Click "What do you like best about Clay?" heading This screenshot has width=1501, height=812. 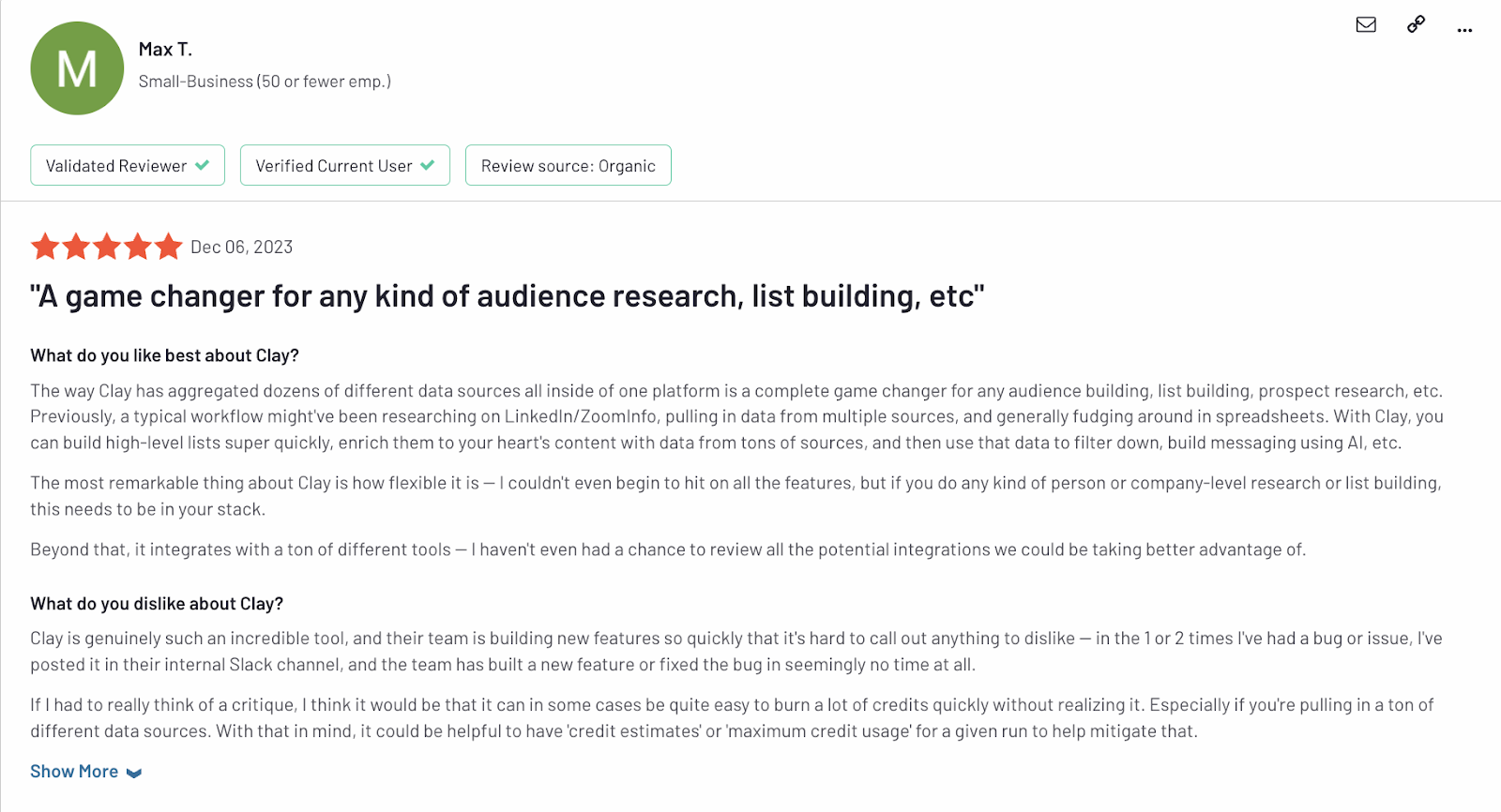click(164, 355)
